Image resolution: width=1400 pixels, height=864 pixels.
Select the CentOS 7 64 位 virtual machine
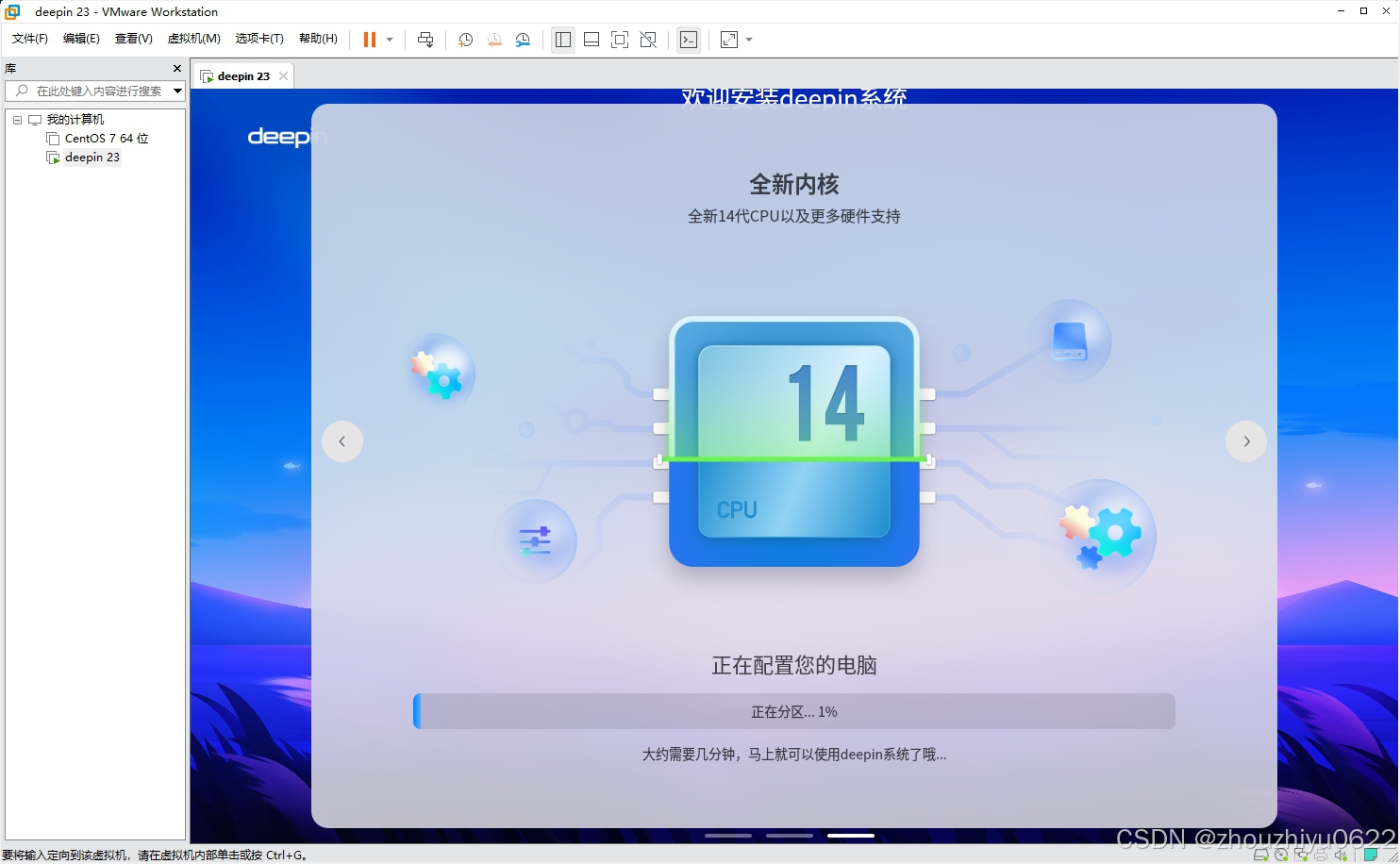(107, 139)
